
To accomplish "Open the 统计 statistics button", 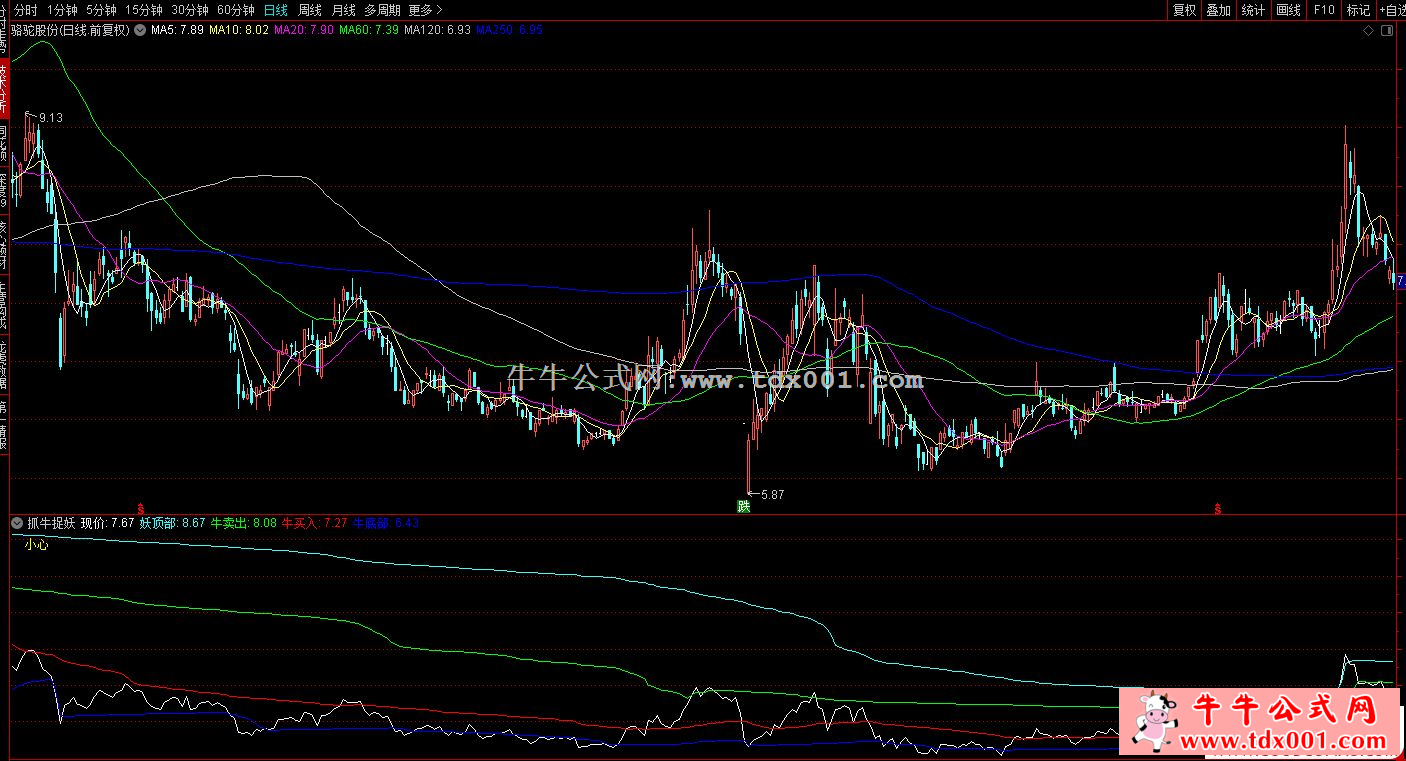I will click(x=1253, y=10).
